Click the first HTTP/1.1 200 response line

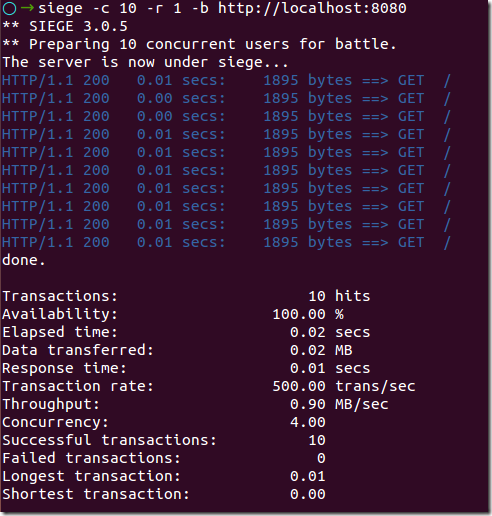pos(226,81)
